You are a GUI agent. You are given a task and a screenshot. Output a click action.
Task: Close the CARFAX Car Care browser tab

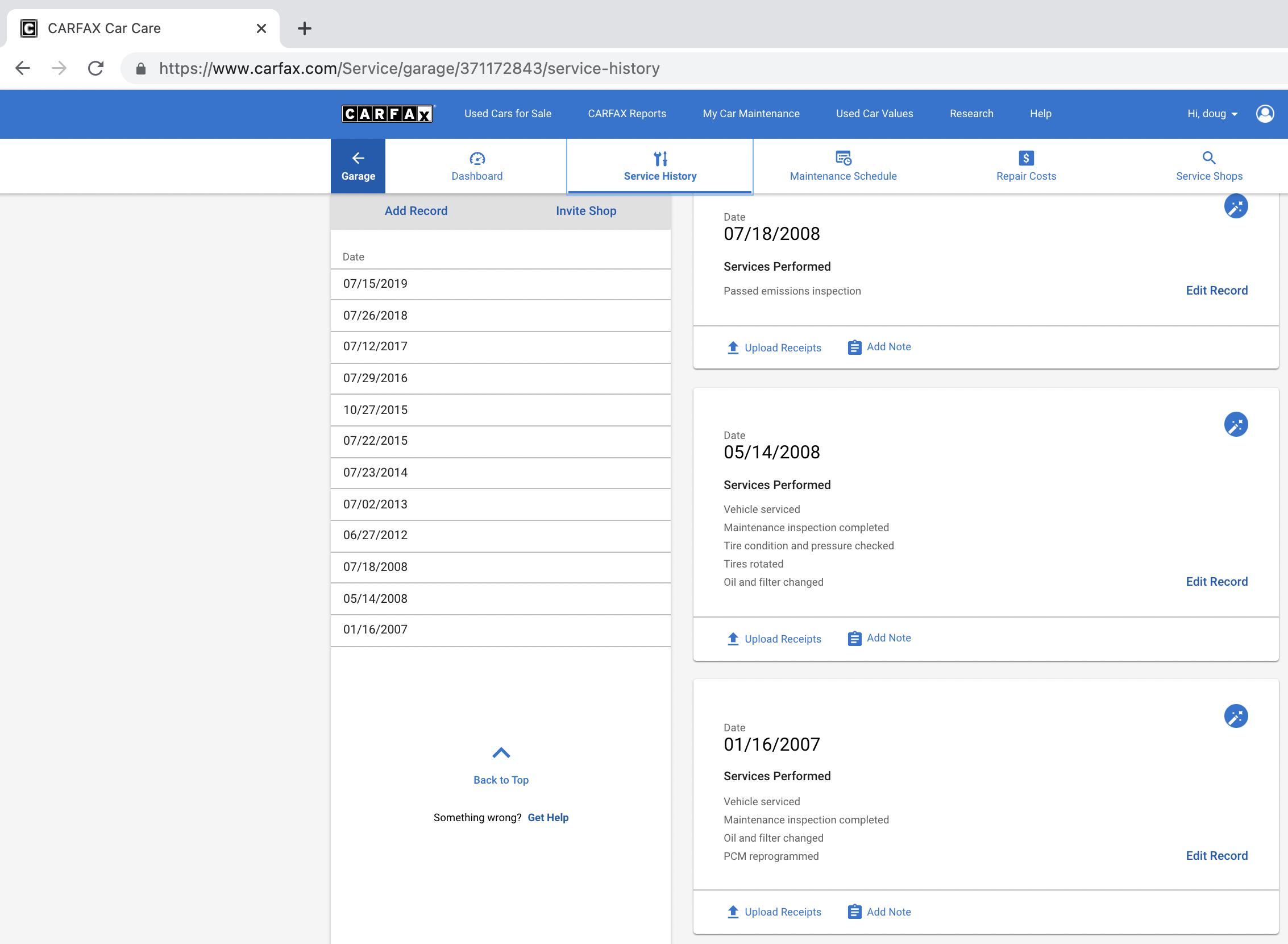coord(261,28)
